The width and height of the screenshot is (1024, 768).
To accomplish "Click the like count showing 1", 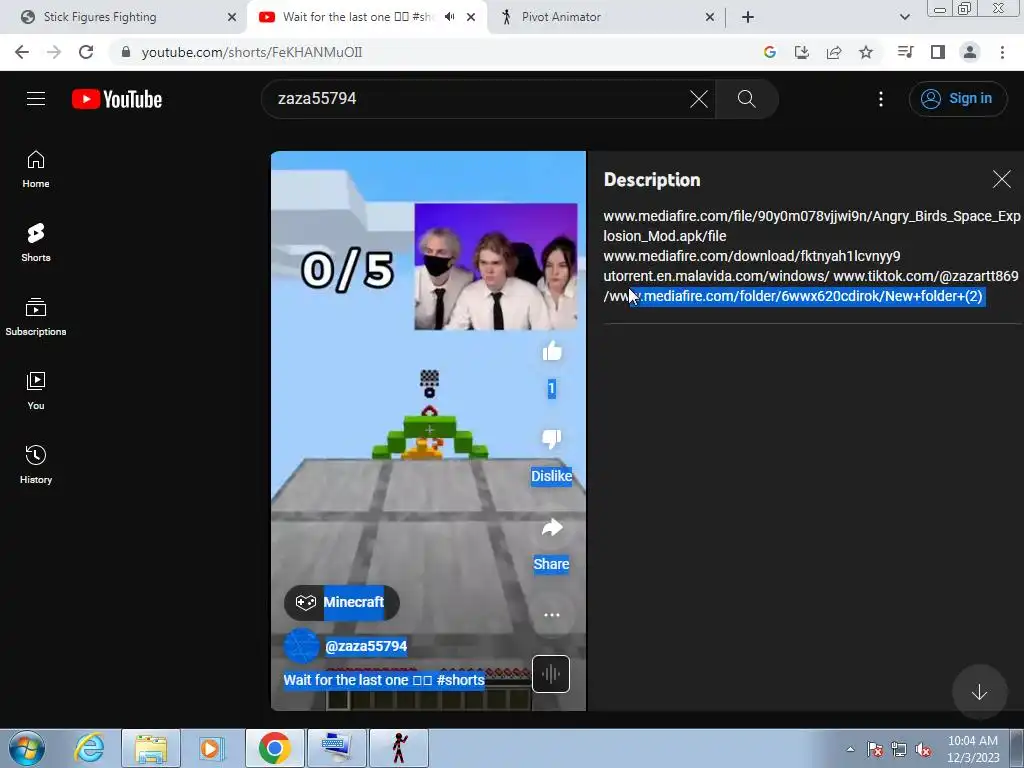I will click(552, 389).
